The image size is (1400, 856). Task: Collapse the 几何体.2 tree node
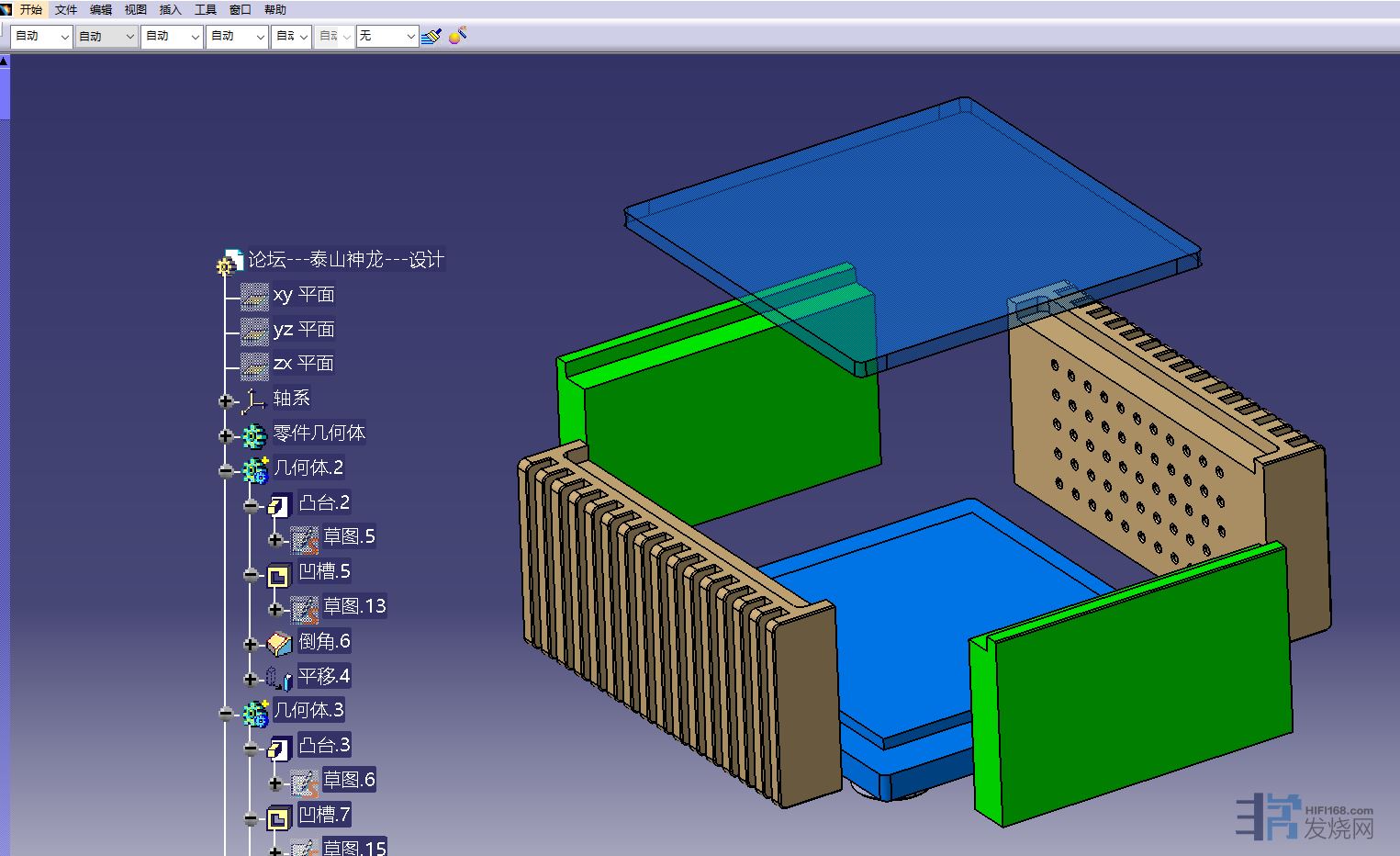[x=226, y=470]
